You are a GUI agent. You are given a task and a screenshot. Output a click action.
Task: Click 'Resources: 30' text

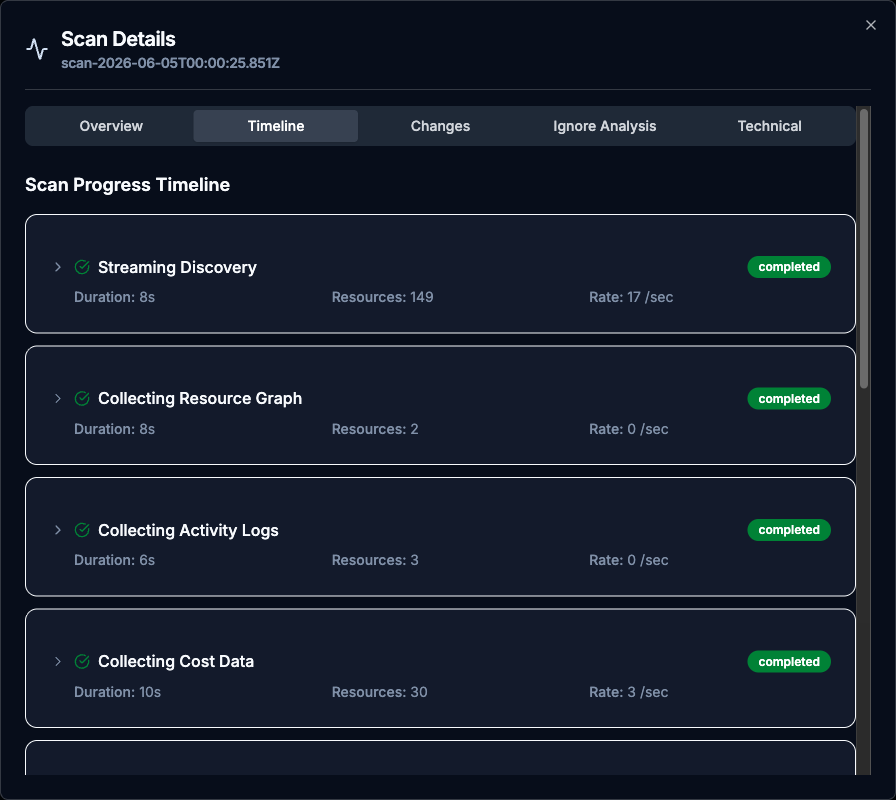click(x=379, y=692)
